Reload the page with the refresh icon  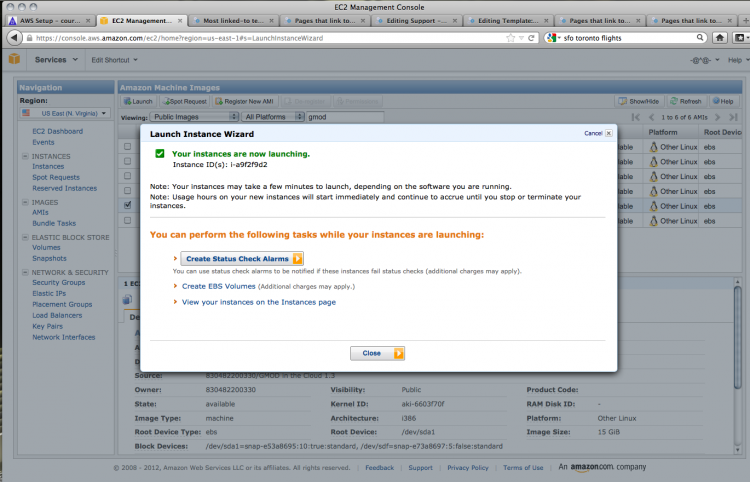click(531, 38)
